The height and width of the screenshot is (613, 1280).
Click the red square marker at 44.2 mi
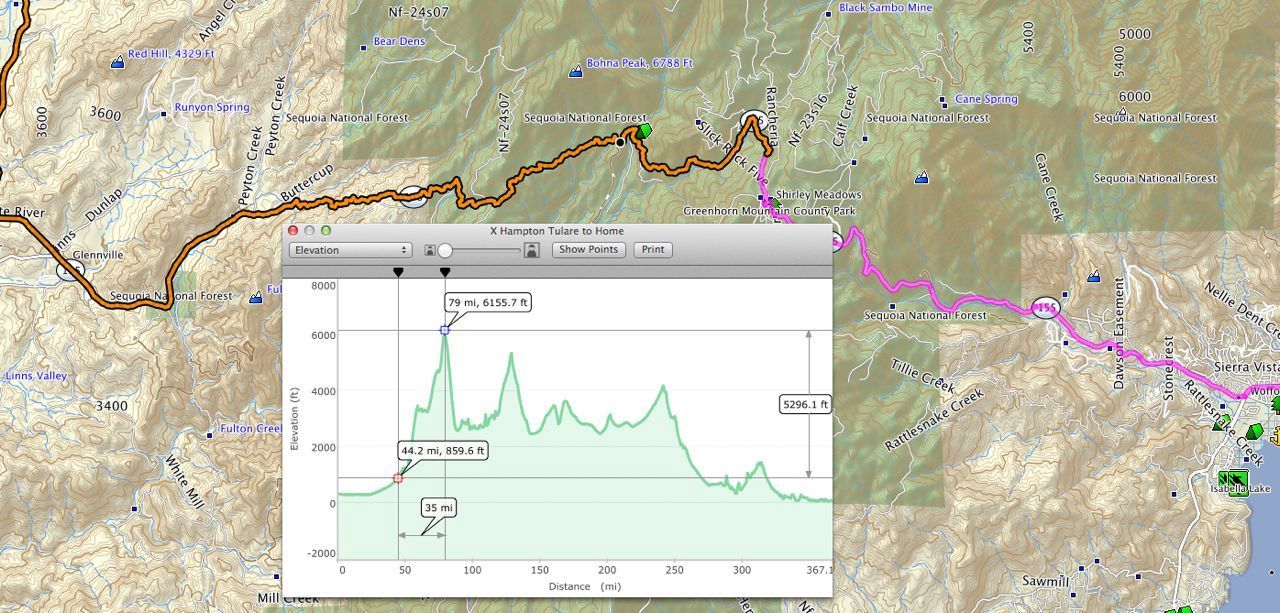click(x=398, y=478)
